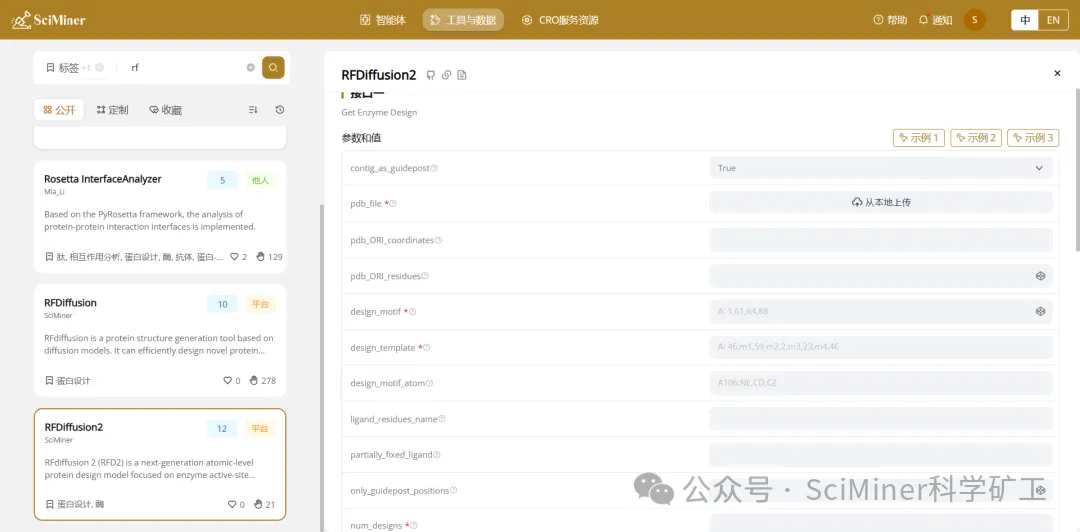Click help icon next to pdb_file
This screenshot has width=1080, height=532.
click(393, 204)
